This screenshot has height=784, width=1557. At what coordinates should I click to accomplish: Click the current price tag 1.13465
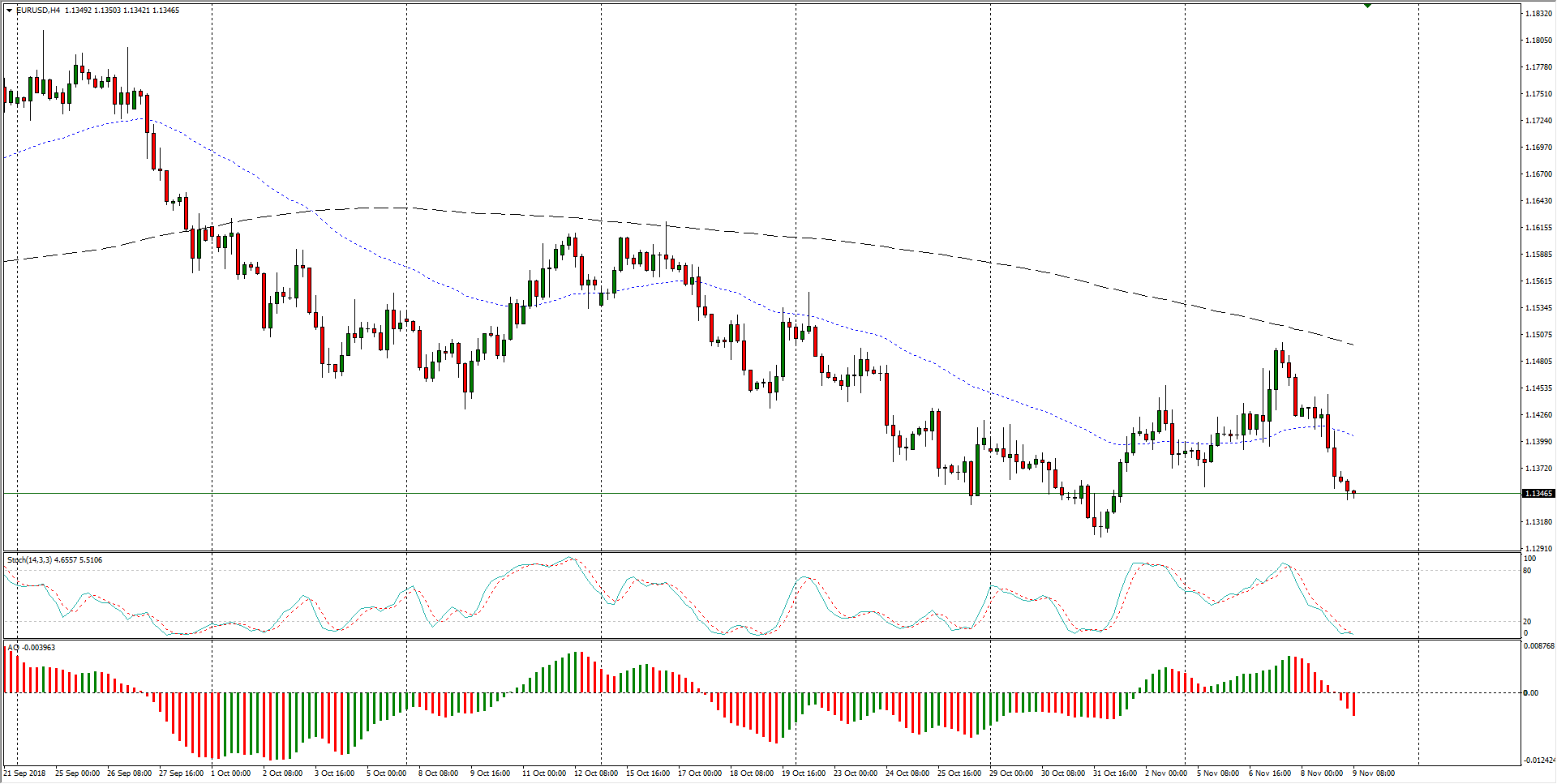1538,493
